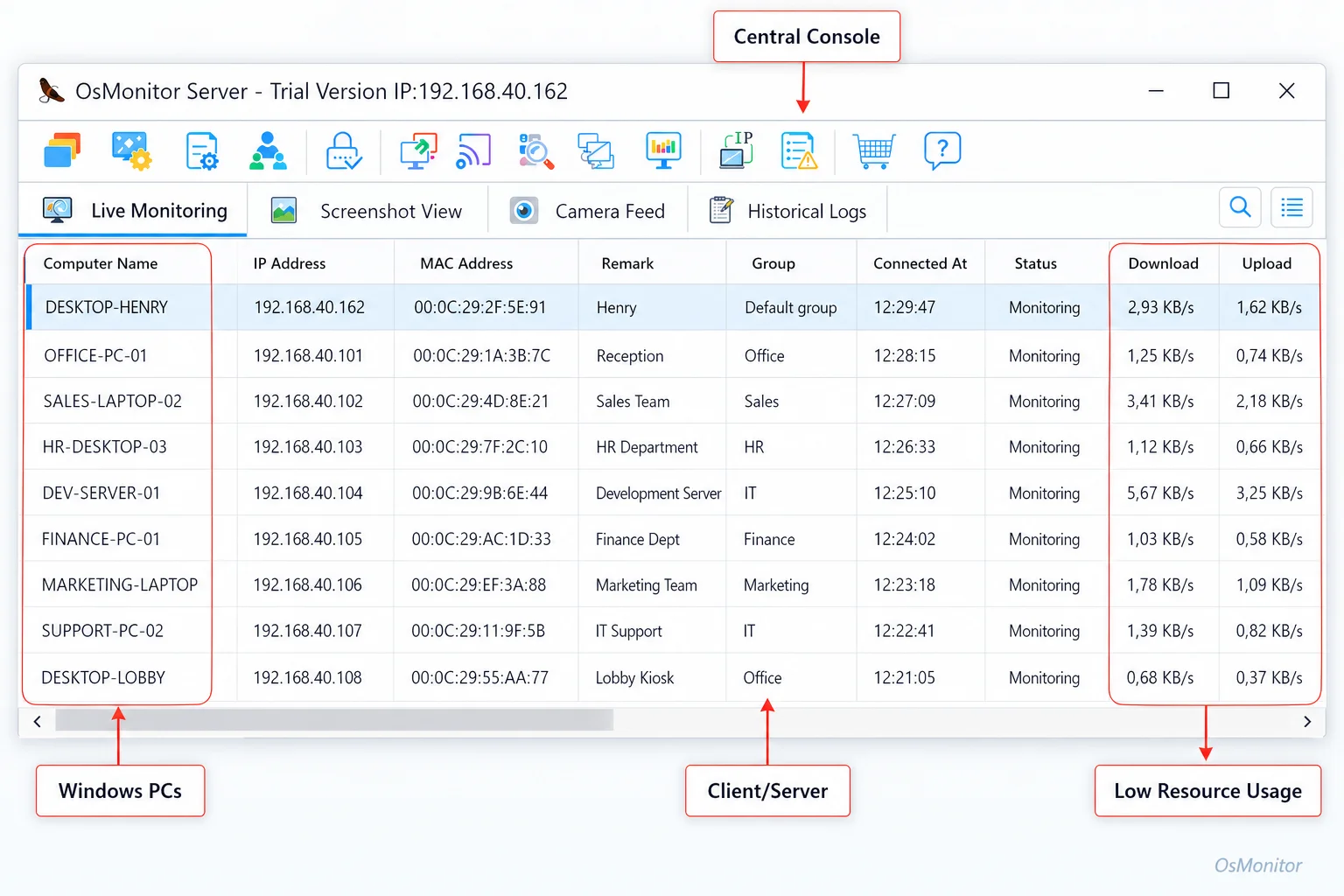Screen dimensions: 1344x896
Task: Click the magnifier search records icon
Action: tap(535, 150)
